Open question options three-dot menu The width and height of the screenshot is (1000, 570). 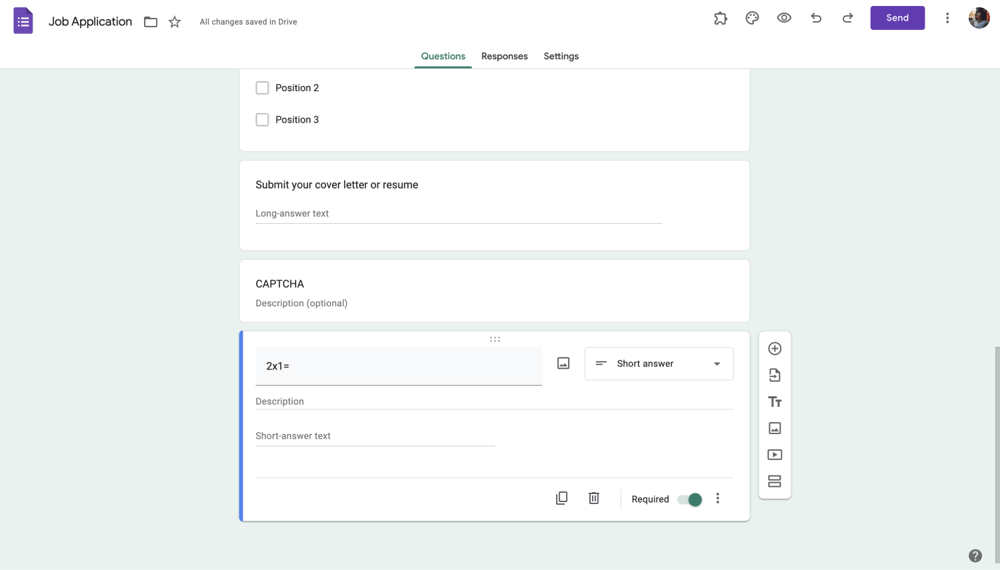pos(717,498)
